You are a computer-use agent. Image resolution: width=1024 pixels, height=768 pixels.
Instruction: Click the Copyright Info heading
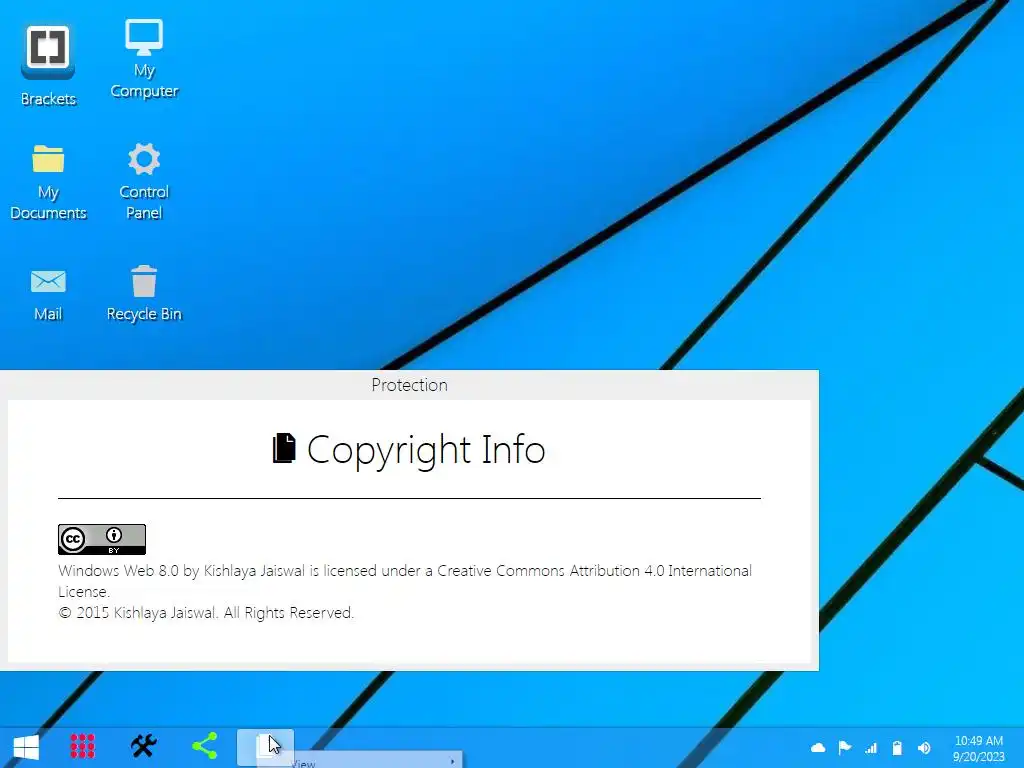(x=426, y=450)
